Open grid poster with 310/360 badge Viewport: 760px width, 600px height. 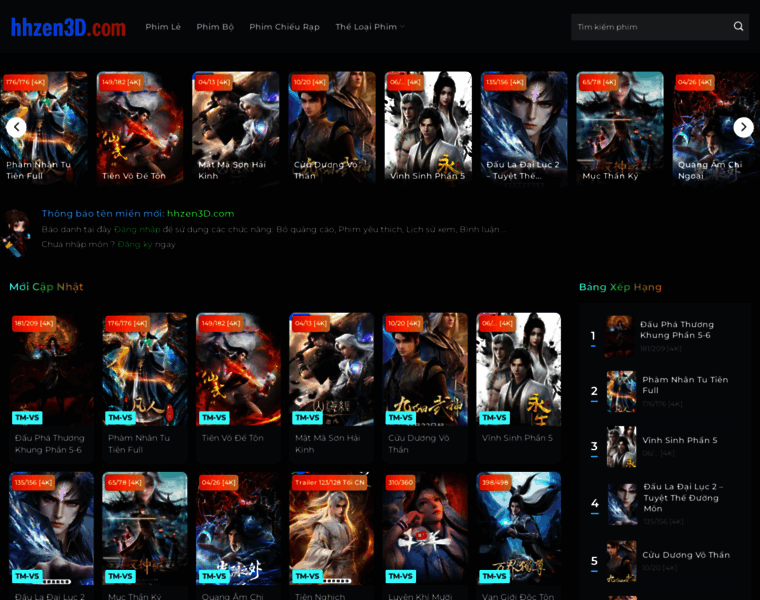click(x=425, y=528)
